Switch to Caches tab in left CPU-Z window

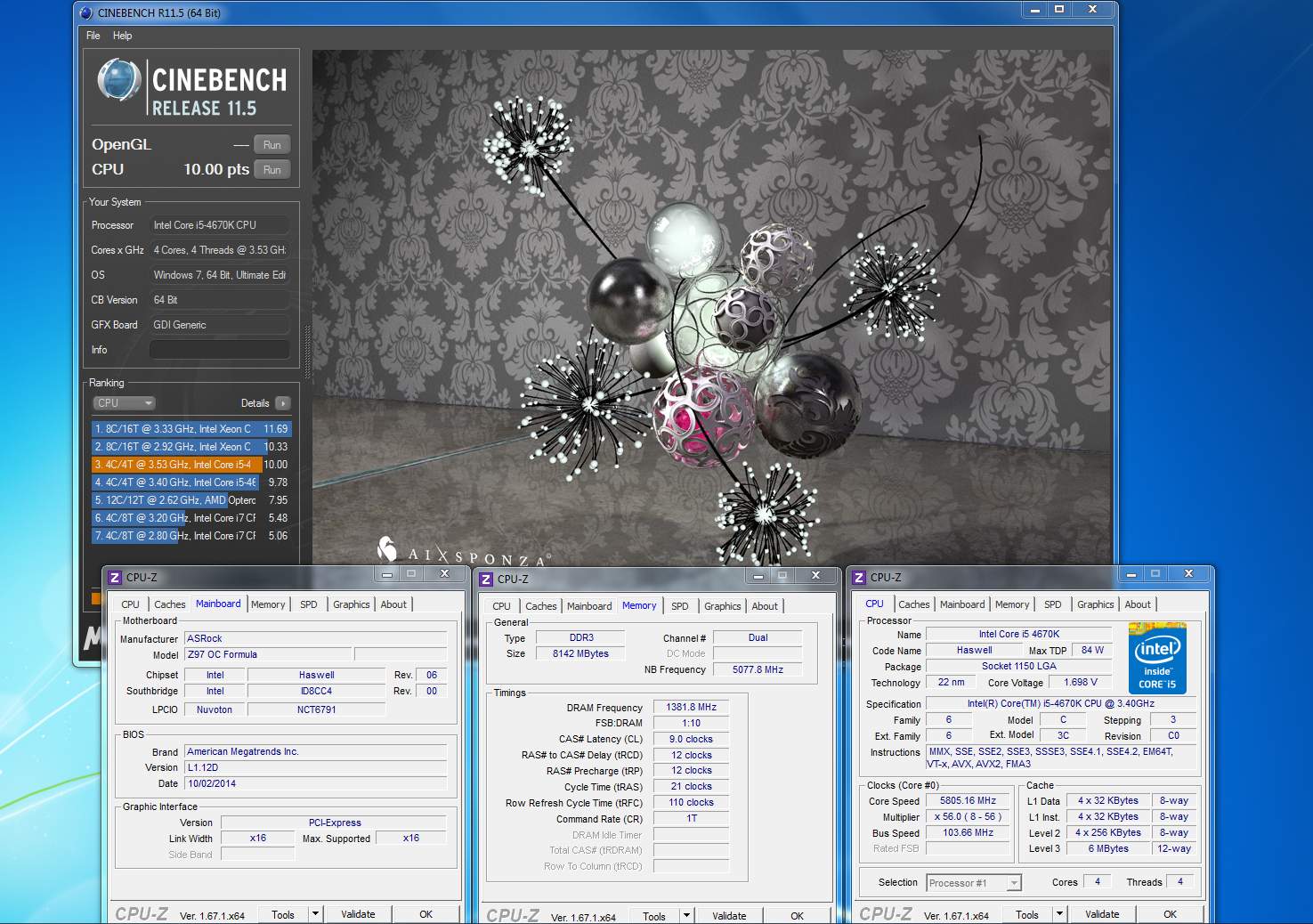pos(169,604)
